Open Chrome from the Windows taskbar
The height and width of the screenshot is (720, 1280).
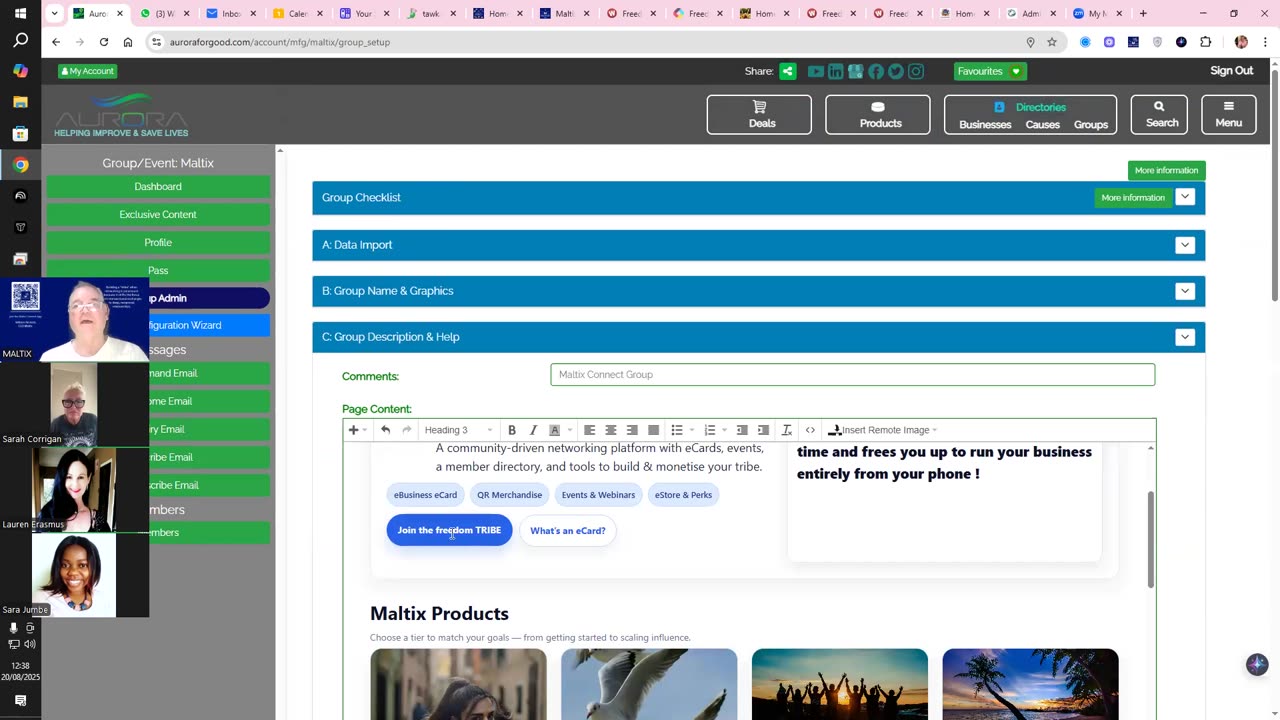[20, 165]
